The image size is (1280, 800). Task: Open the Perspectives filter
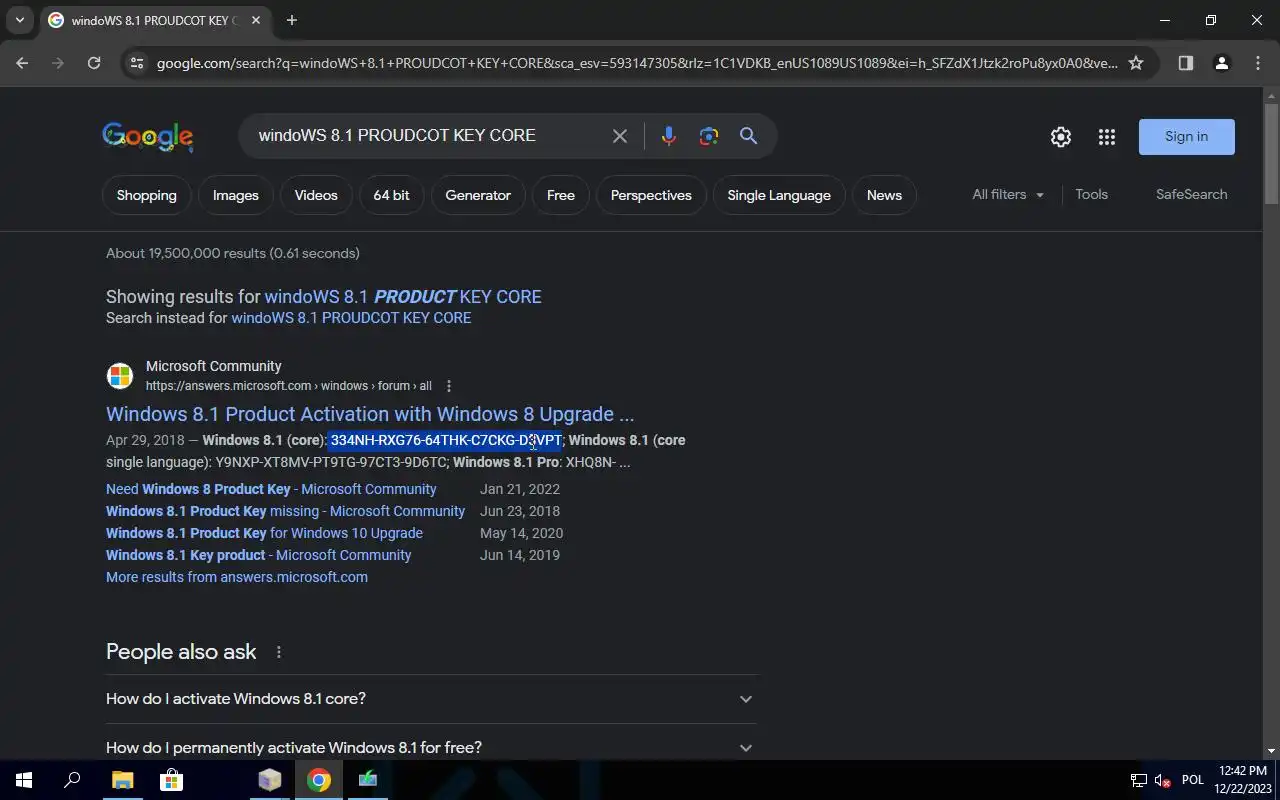point(651,195)
